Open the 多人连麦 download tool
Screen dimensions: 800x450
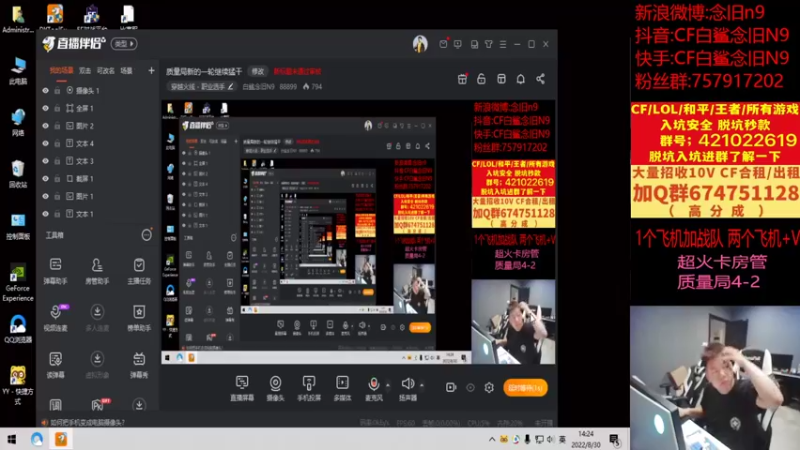point(97,317)
